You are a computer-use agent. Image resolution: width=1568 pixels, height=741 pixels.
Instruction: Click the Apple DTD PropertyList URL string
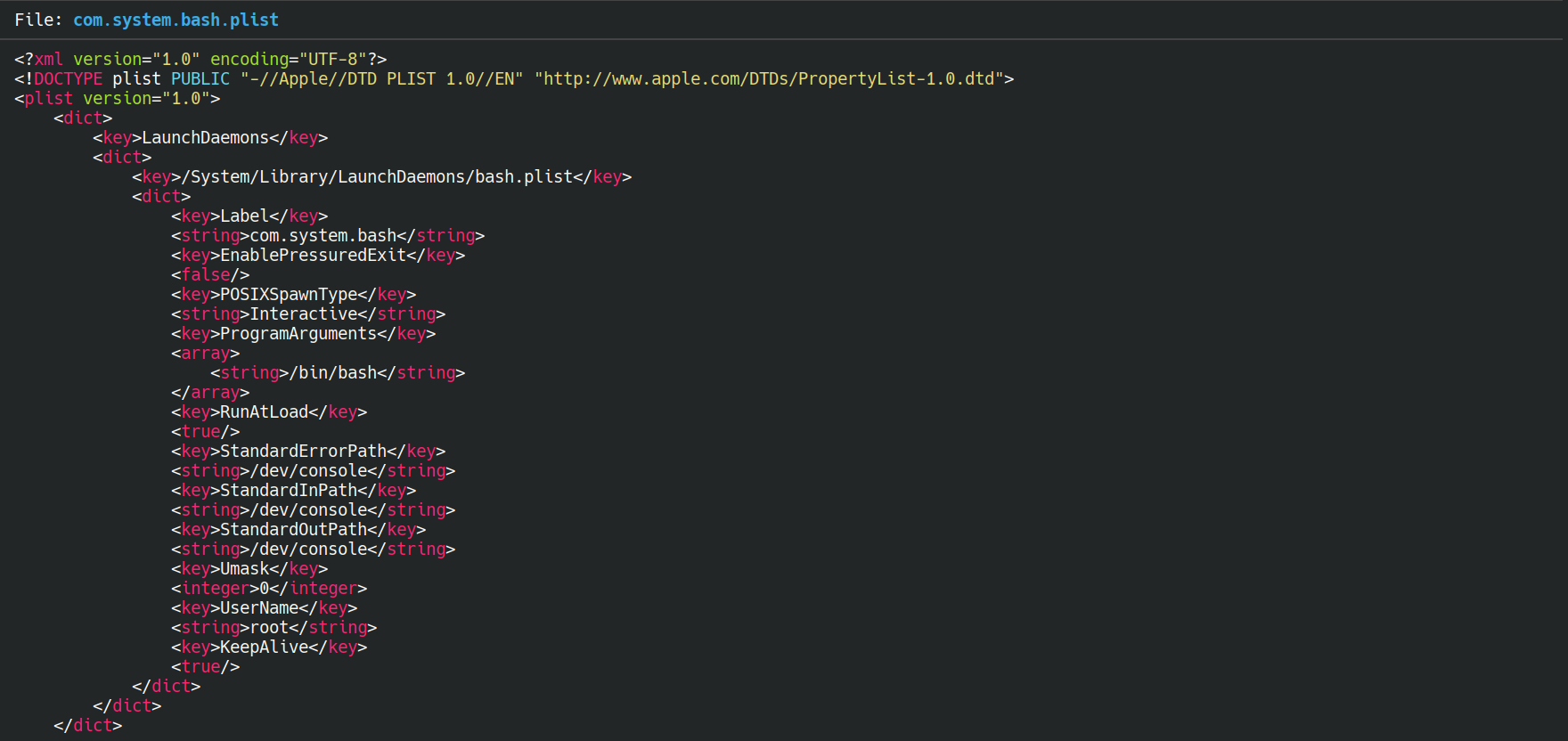click(769, 78)
